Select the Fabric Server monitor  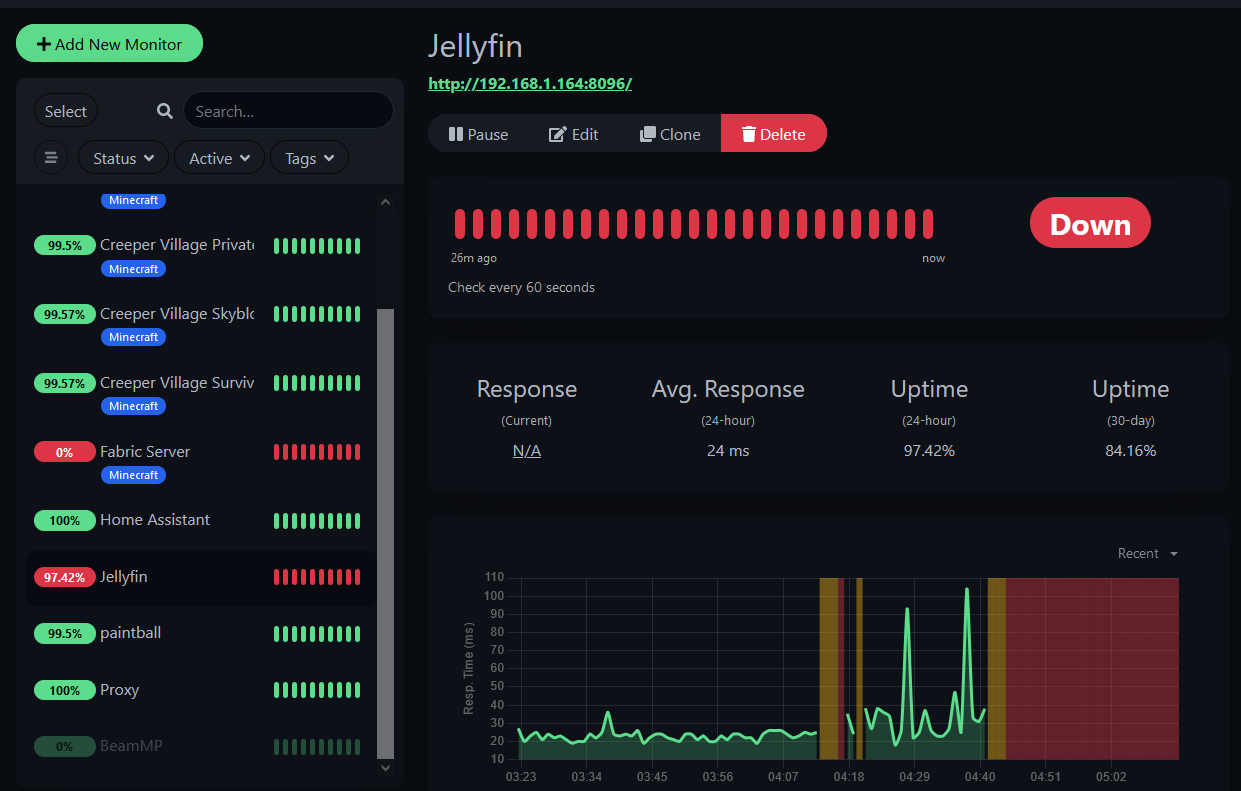145,452
